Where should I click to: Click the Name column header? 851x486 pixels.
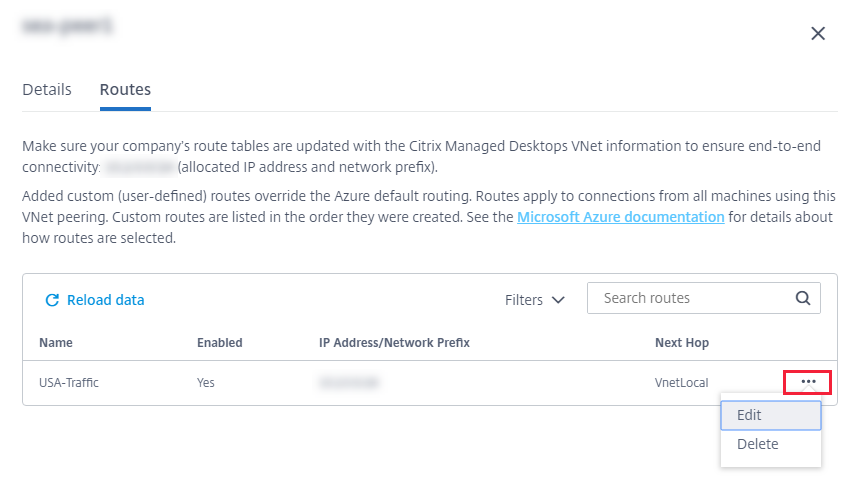[56, 343]
